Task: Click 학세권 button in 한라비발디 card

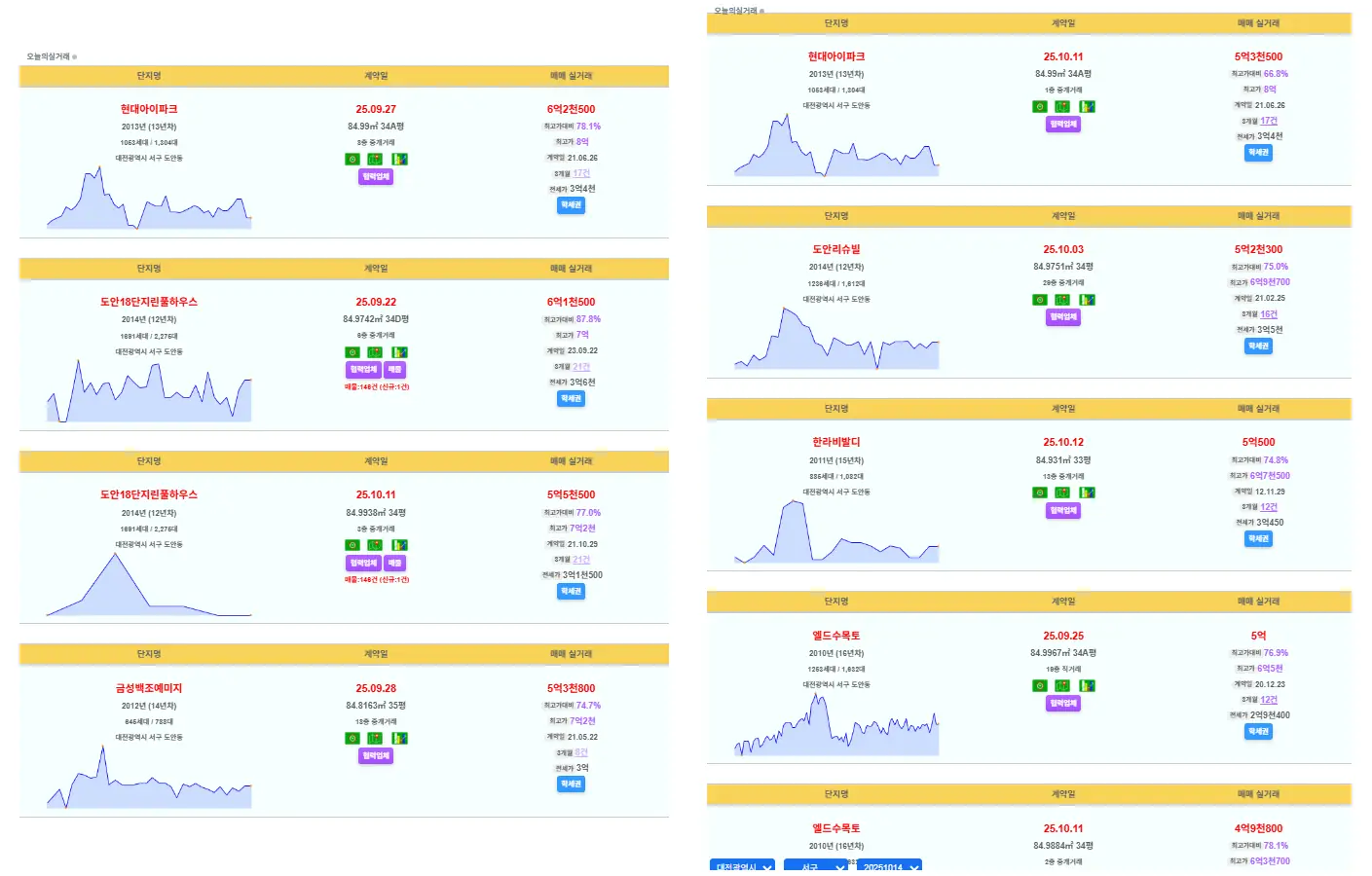Action: point(1258,539)
